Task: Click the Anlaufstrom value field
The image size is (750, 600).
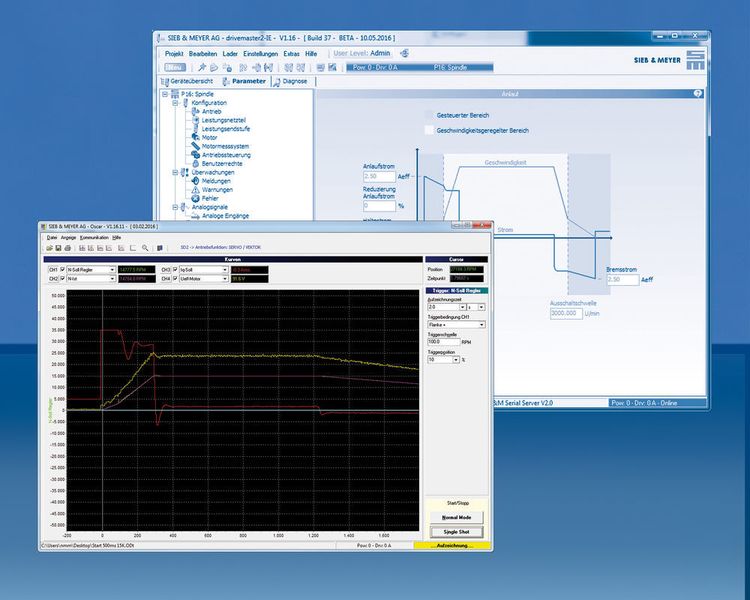Action: 379,177
